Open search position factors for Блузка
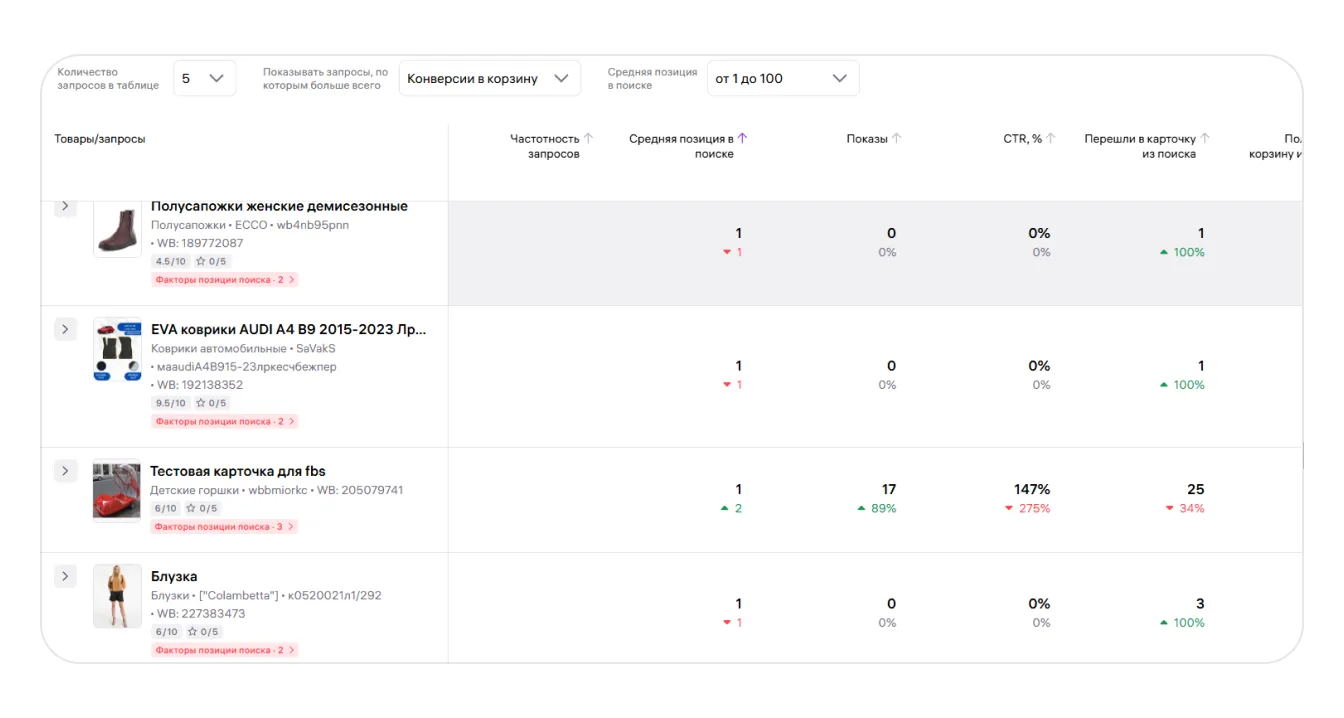 pos(225,650)
